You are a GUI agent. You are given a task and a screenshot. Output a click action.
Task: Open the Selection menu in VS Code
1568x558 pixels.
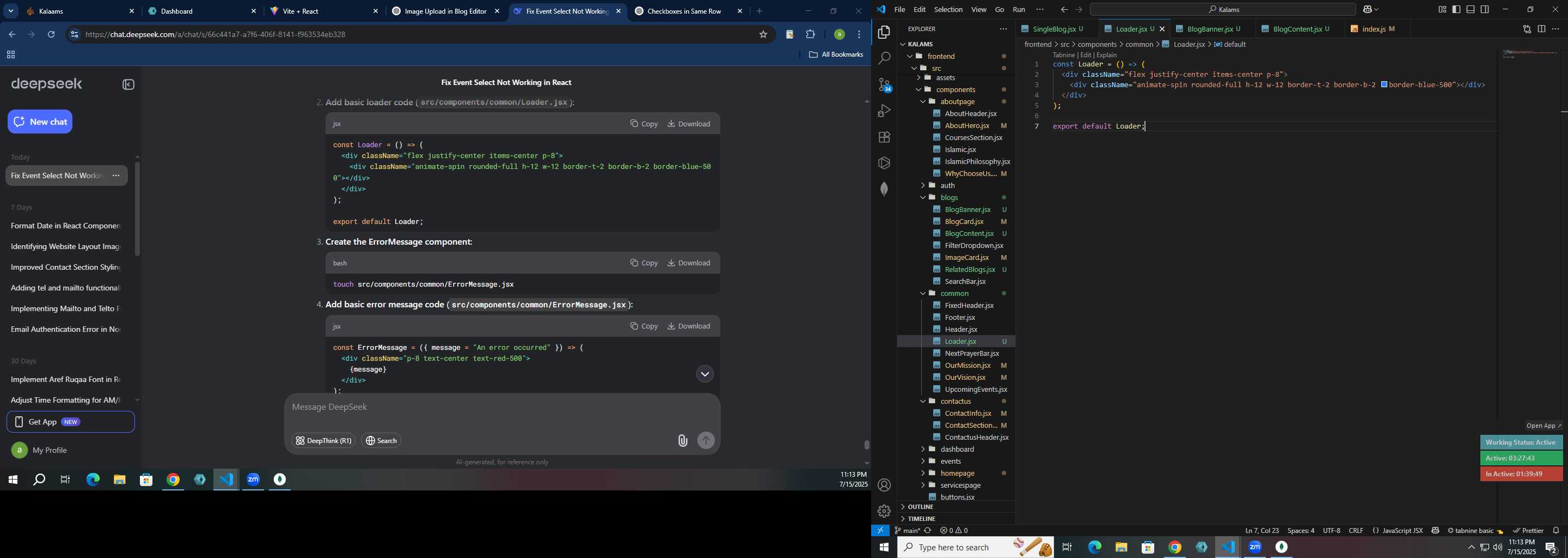point(948,10)
